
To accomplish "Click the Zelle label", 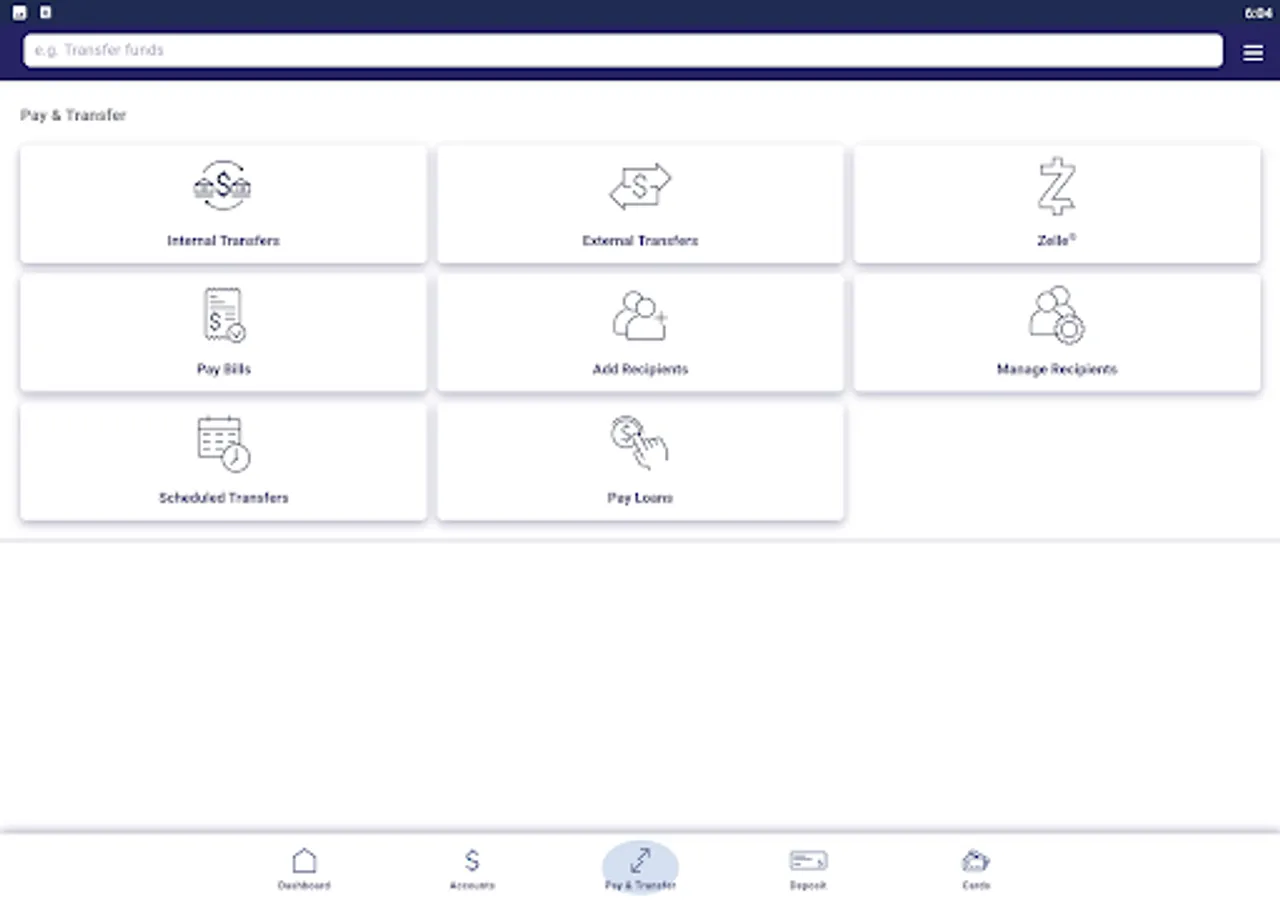I will (1056, 241).
